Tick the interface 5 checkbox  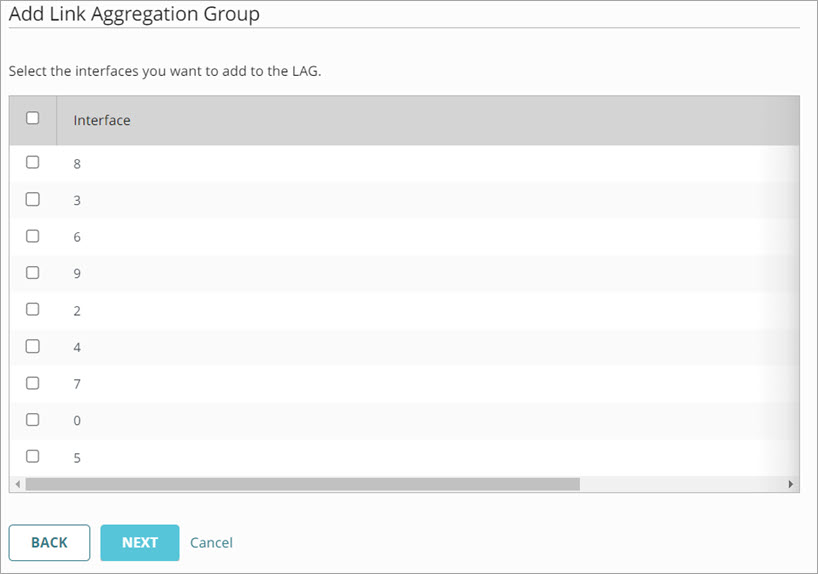32,456
